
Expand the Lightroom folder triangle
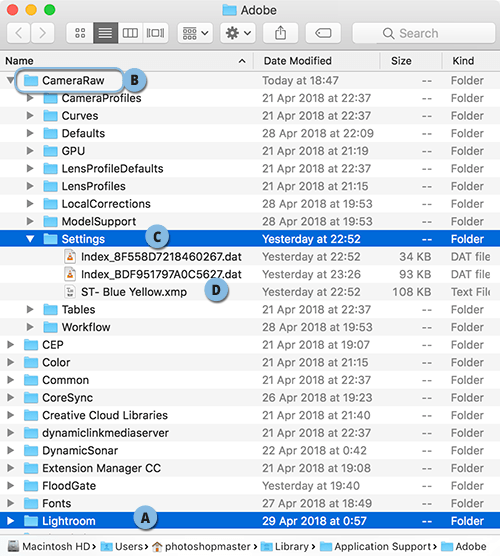[11, 521]
